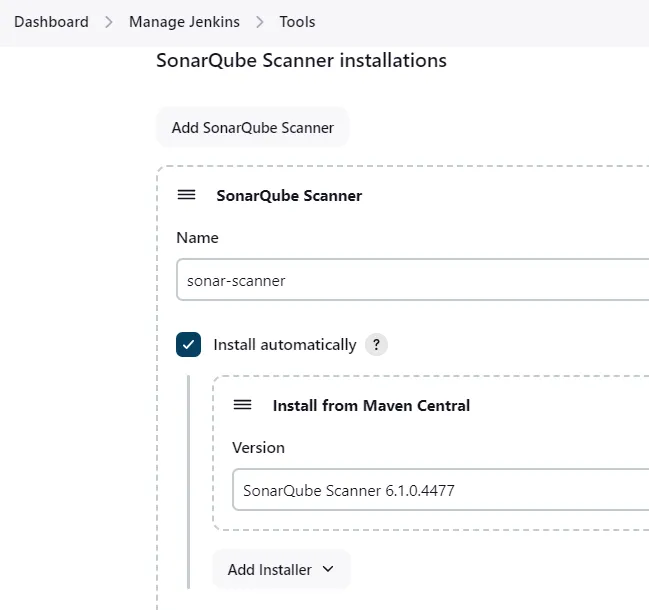The height and width of the screenshot is (610, 649).
Task: Open the Install automatically help question mark
Action: point(376,344)
